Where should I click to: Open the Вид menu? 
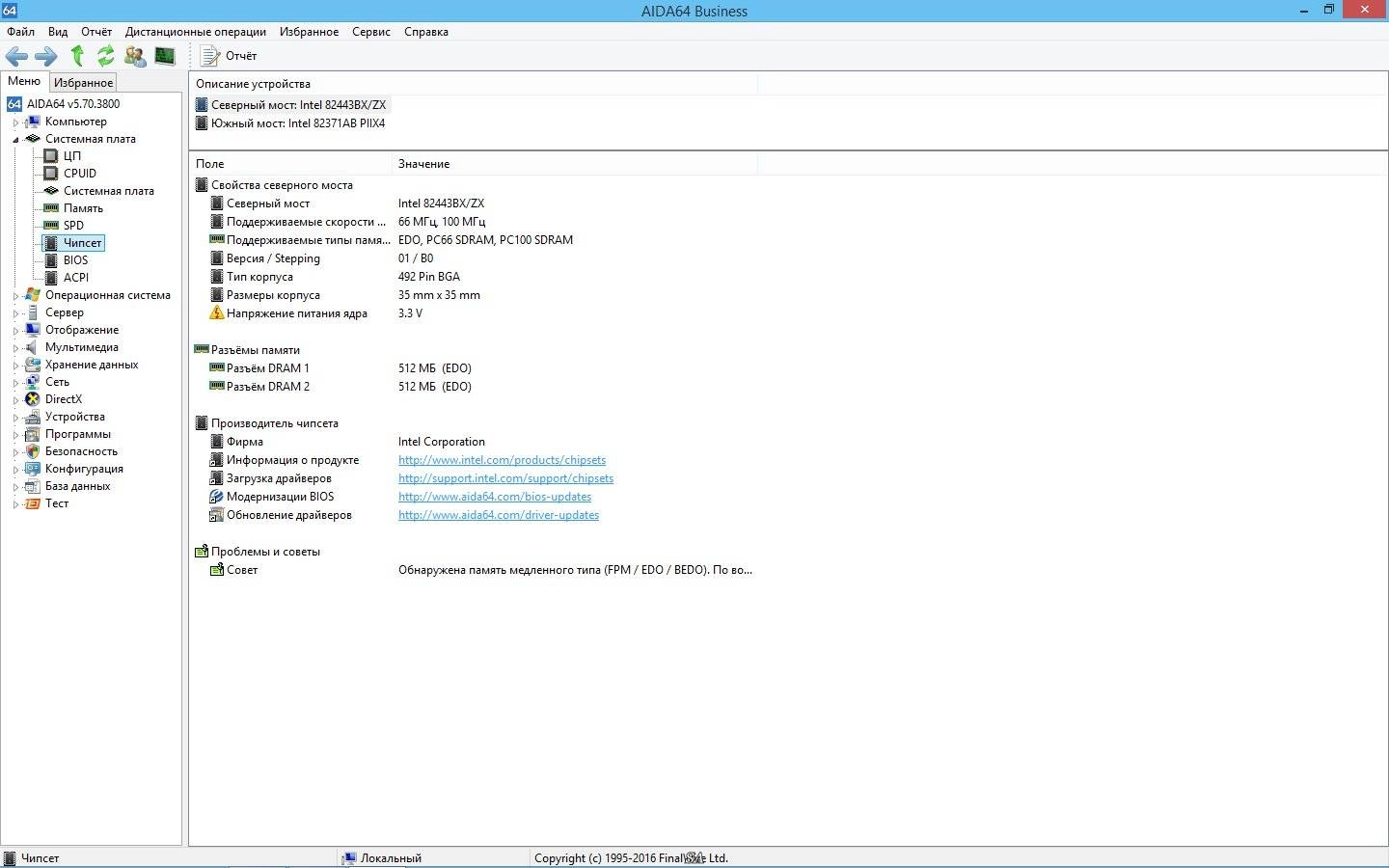[58, 32]
